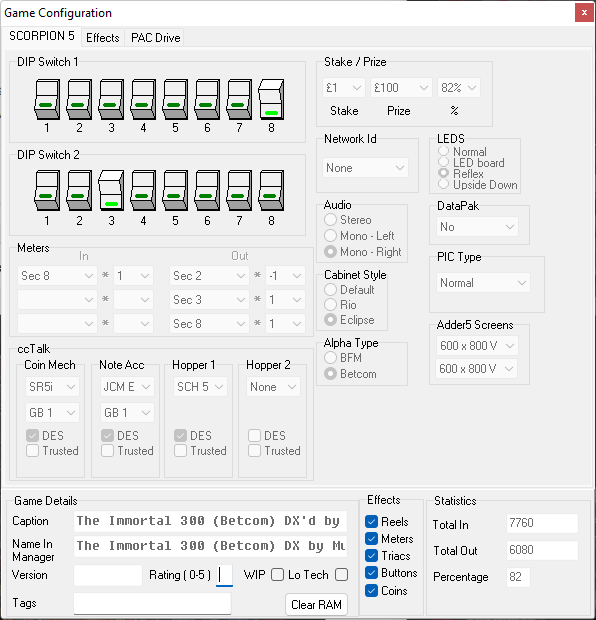Flip DIP Switch 2 toggle number 2
The width and height of the screenshot is (596, 620).
tap(79, 191)
